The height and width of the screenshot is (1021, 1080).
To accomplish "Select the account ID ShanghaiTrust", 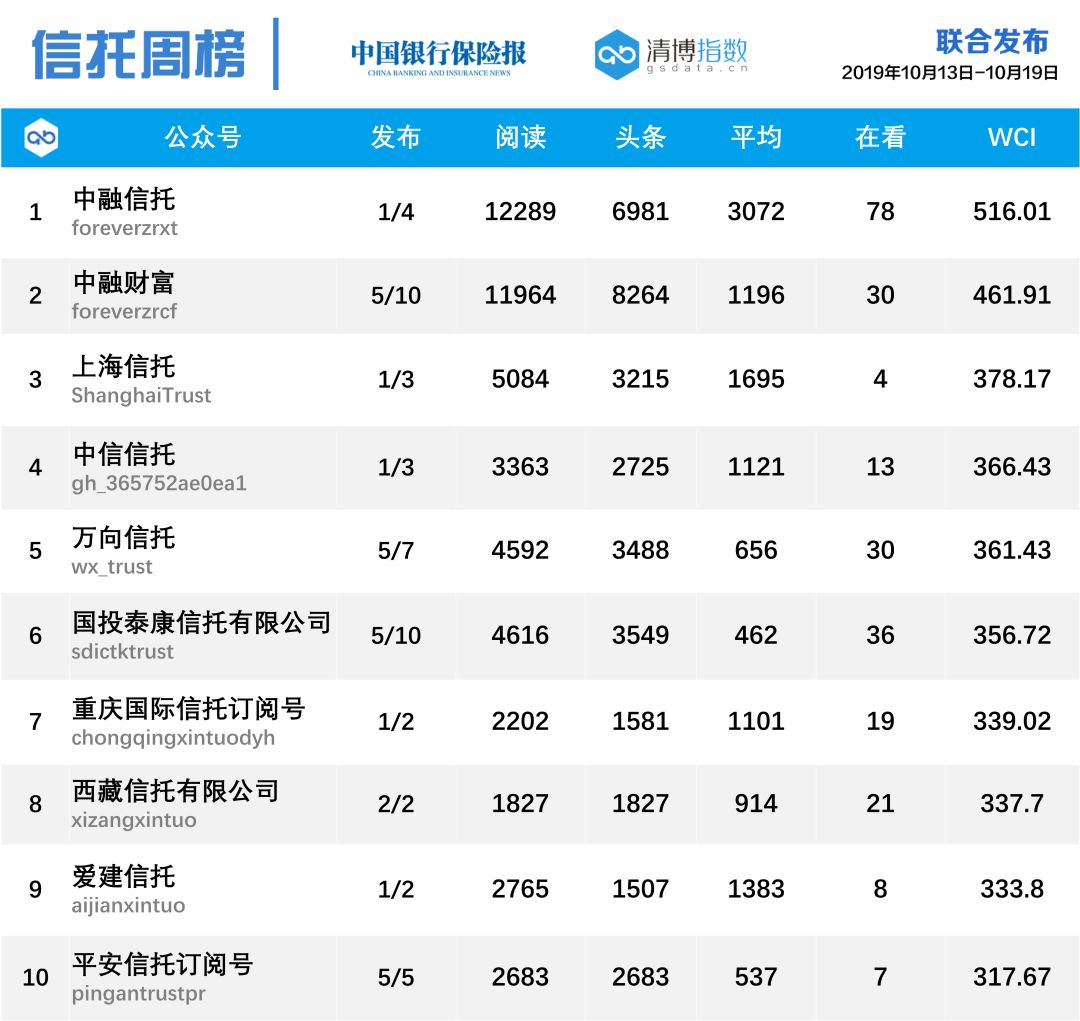I will point(141,395).
